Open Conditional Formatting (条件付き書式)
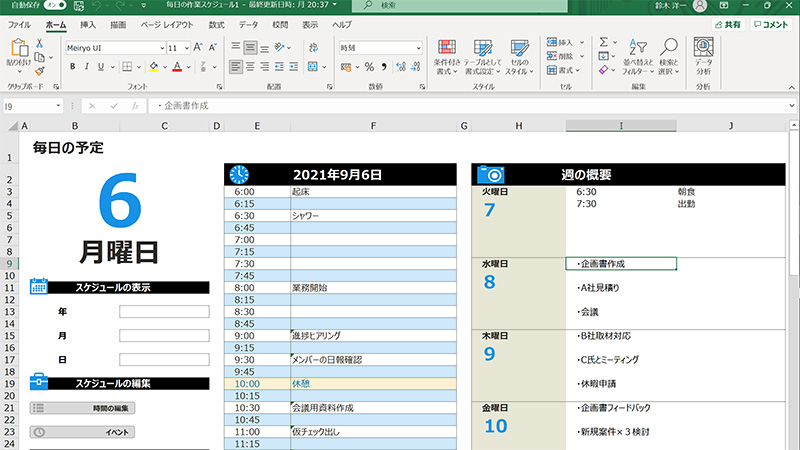800x450 pixels. pos(447,57)
